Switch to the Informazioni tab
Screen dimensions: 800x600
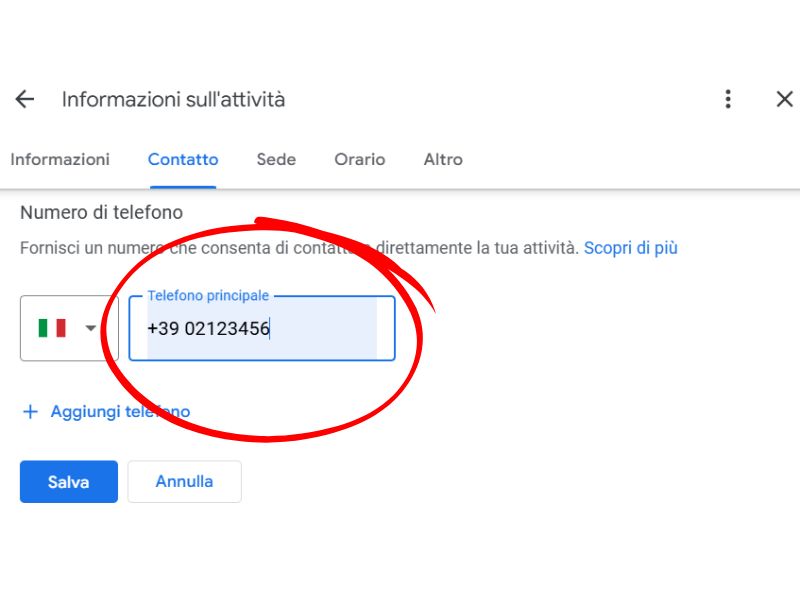60,159
